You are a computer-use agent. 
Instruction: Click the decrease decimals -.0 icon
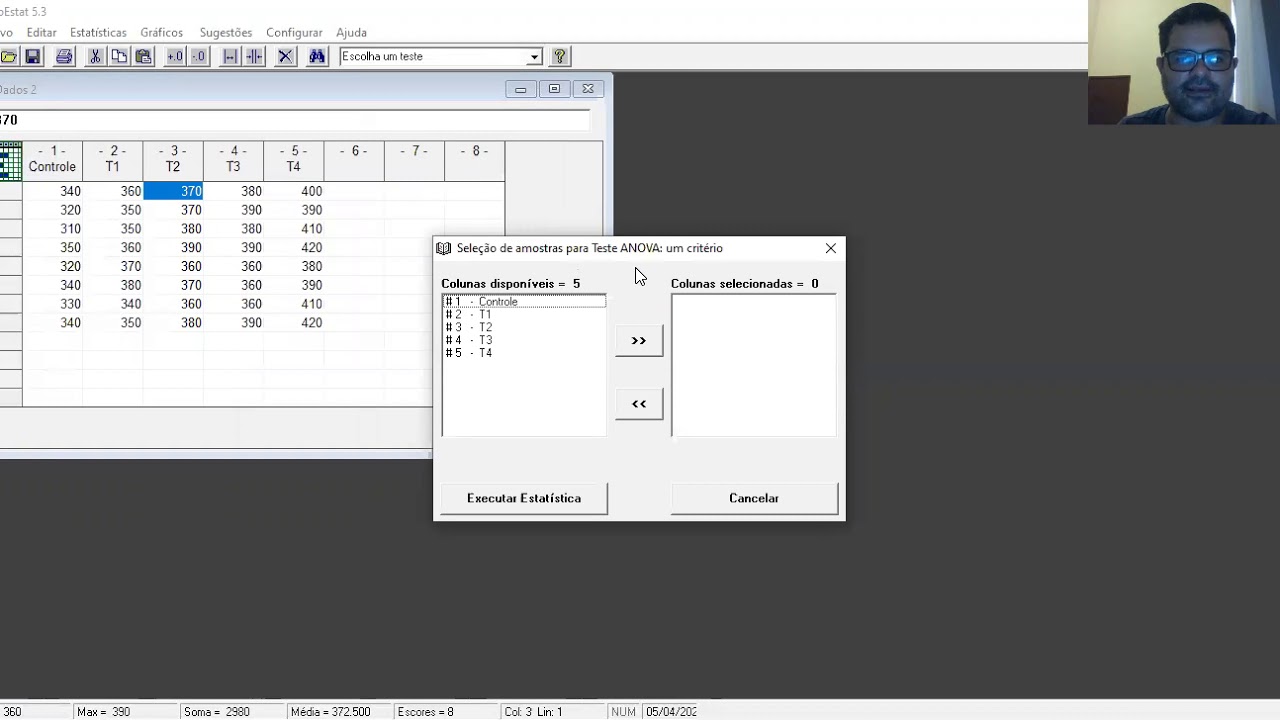click(198, 57)
